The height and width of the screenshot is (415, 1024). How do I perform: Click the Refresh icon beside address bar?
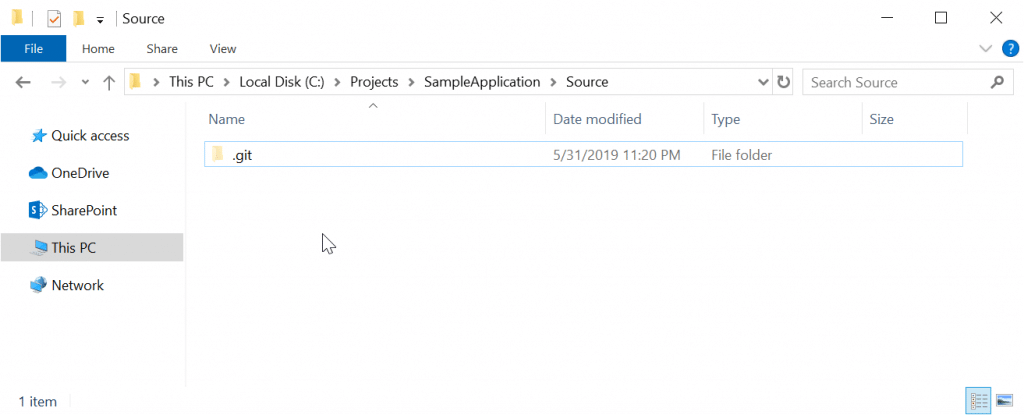[783, 82]
